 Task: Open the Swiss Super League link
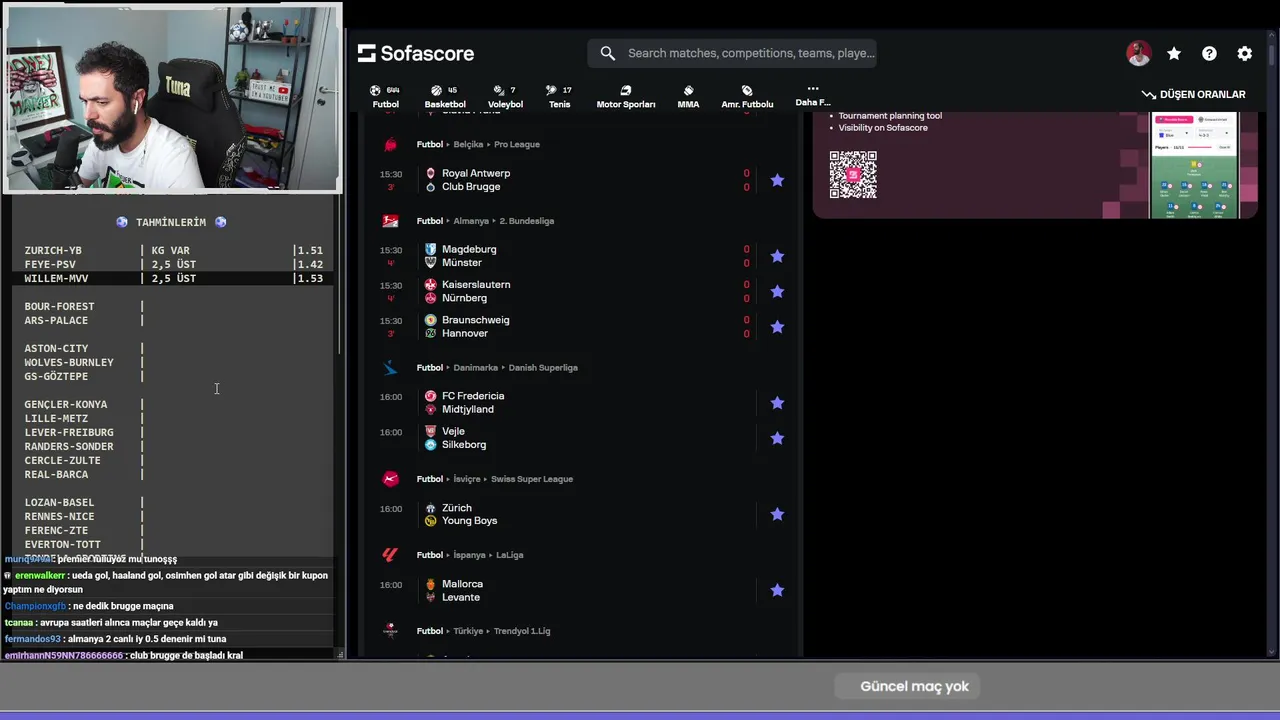(532, 479)
